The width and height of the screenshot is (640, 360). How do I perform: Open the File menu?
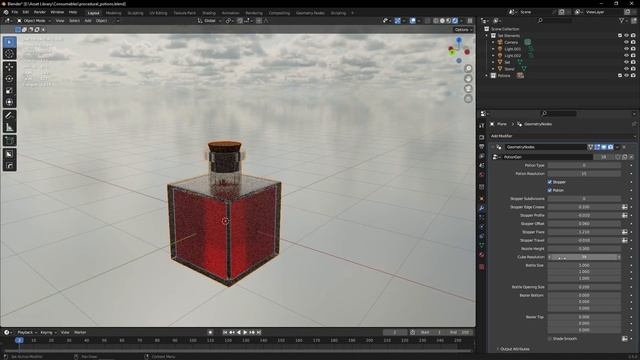[15, 12]
